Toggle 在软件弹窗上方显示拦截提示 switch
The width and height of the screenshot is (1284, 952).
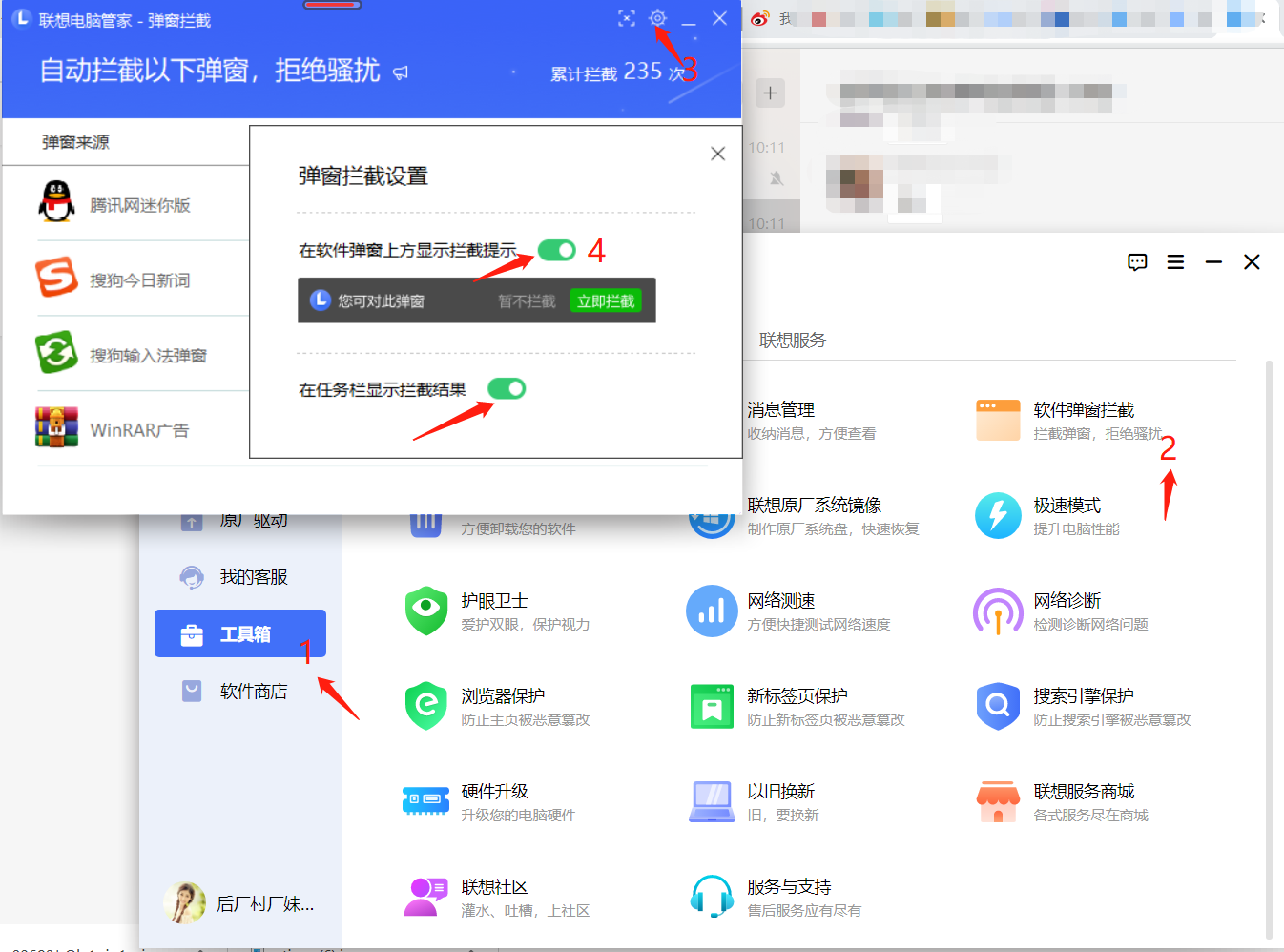tap(557, 250)
